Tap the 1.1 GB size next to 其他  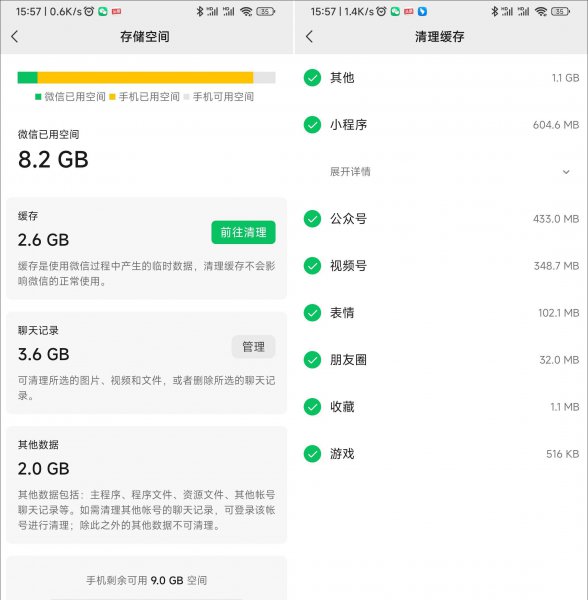[x=565, y=78]
